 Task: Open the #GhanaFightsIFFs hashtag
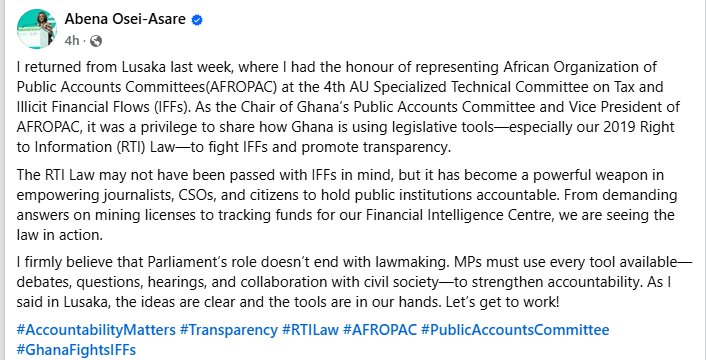coord(76,350)
